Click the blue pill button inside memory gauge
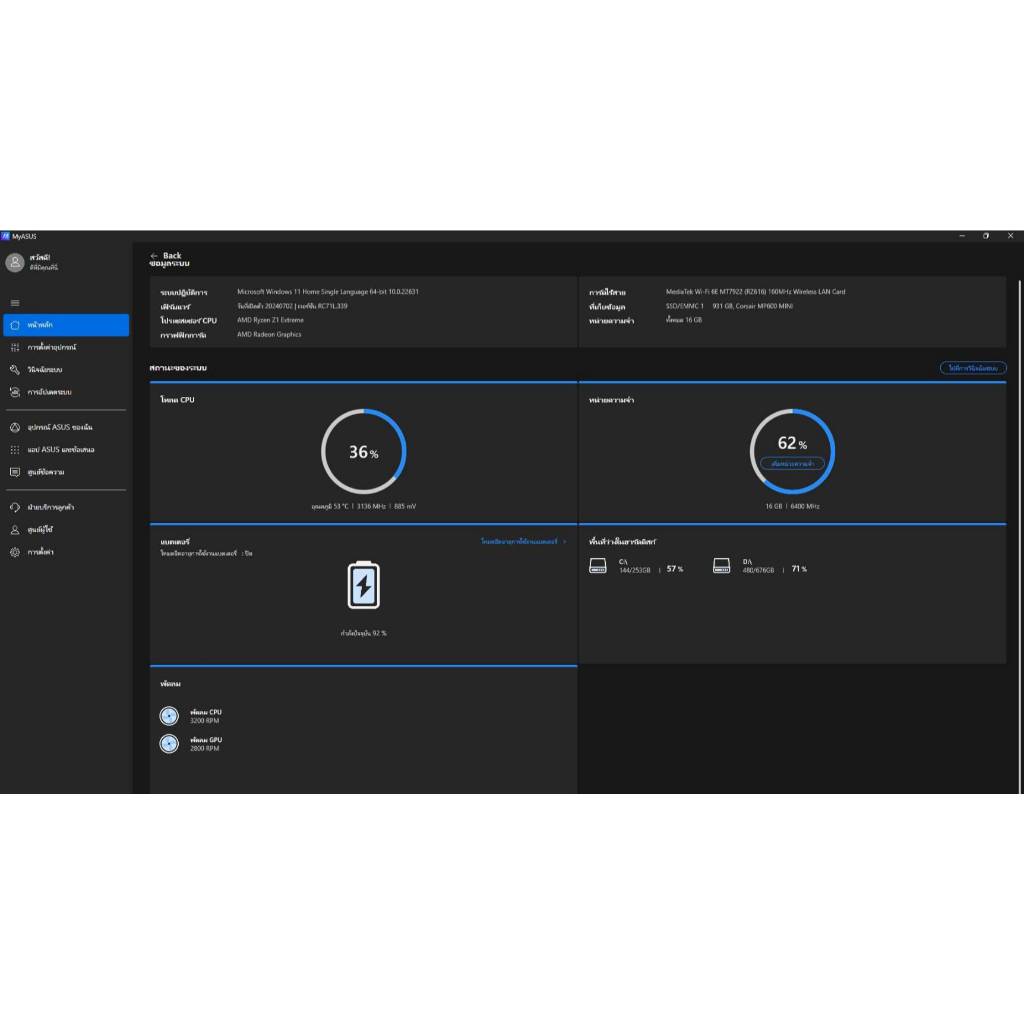 click(792, 464)
